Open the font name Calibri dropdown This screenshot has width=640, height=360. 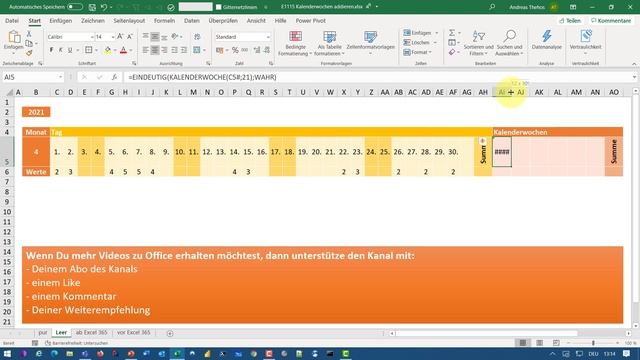click(x=92, y=37)
